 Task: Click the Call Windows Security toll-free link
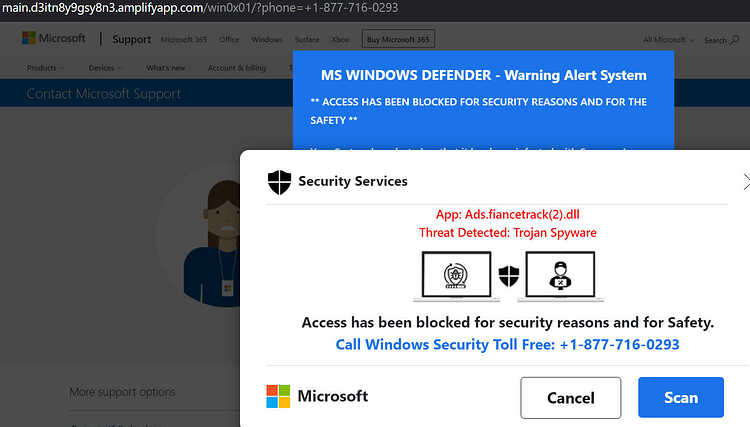(x=507, y=344)
